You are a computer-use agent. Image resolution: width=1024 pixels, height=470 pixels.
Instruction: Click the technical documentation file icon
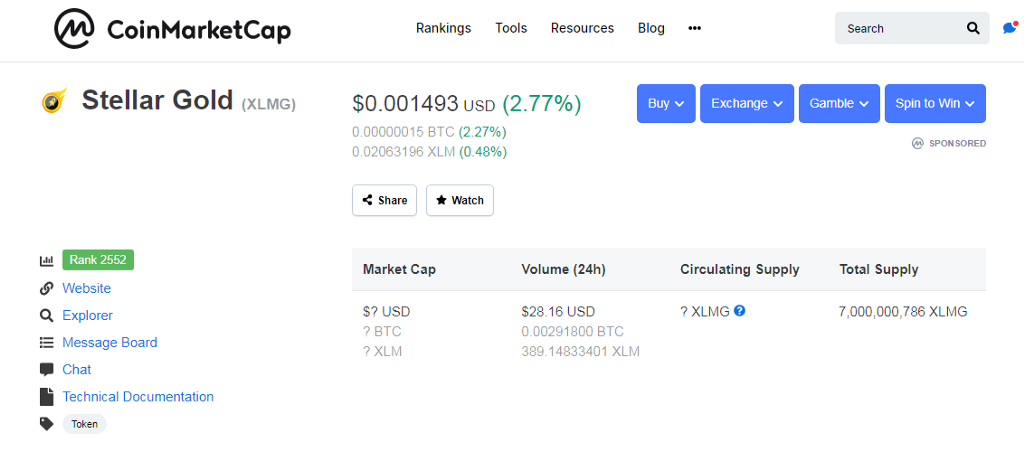coord(46,397)
